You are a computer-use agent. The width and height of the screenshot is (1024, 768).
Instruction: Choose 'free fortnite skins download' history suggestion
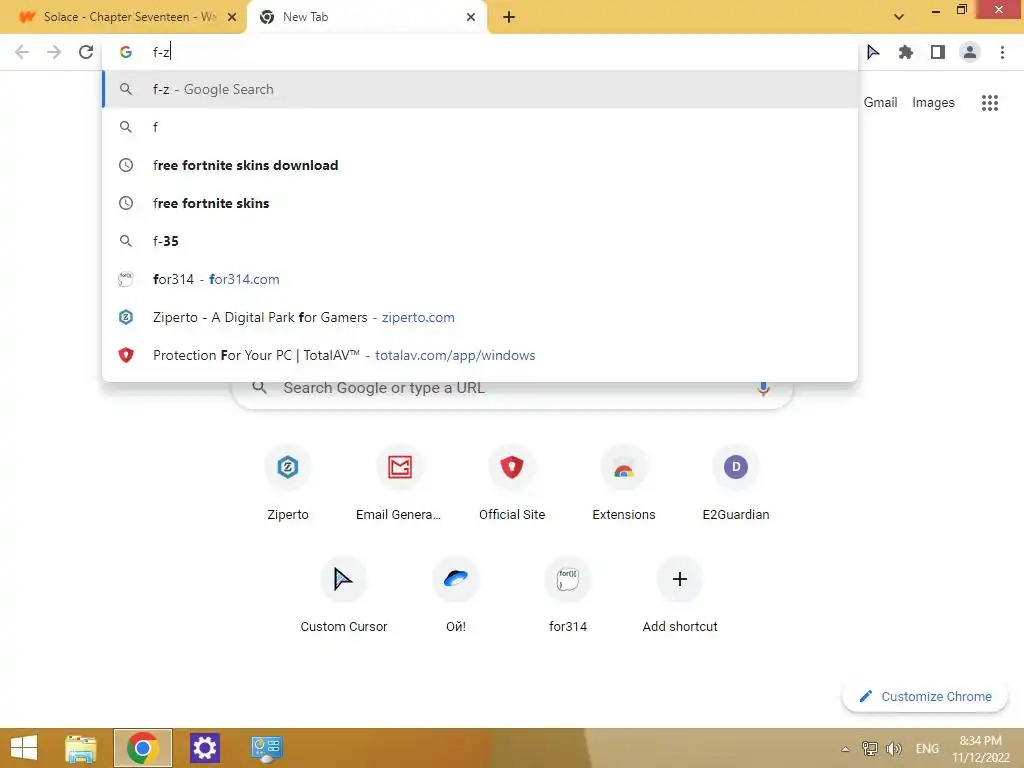pyautogui.click(x=480, y=165)
